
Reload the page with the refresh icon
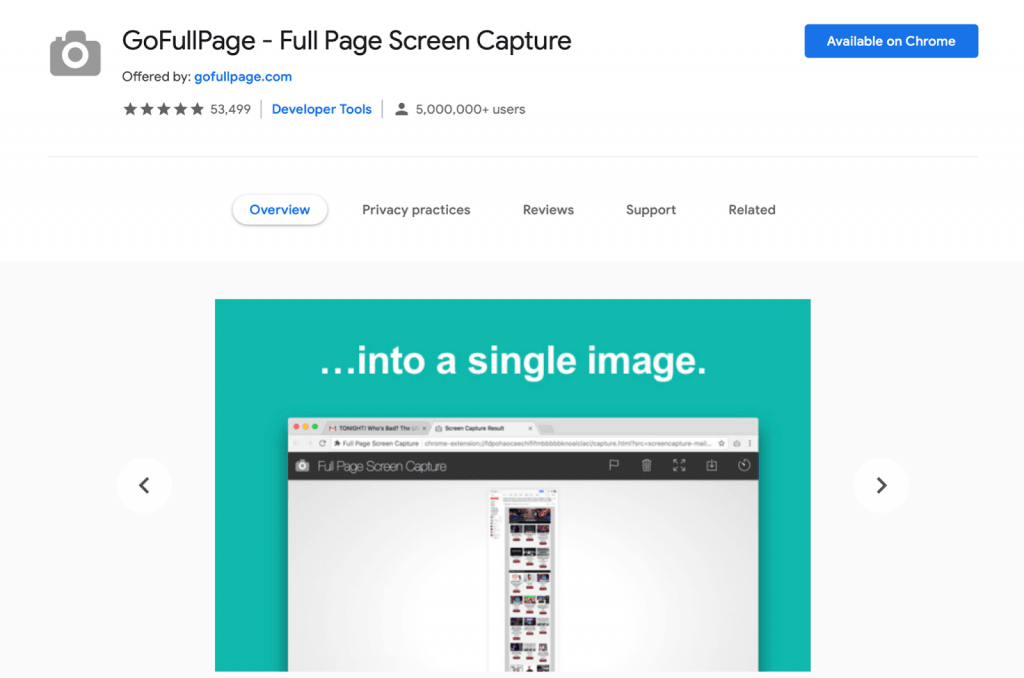pos(322,444)
